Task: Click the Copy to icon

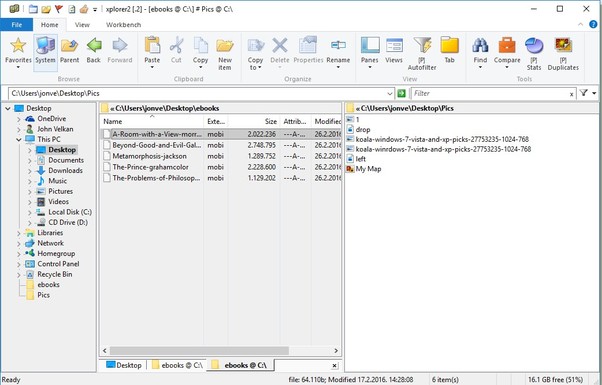Action: coord(255,46)
